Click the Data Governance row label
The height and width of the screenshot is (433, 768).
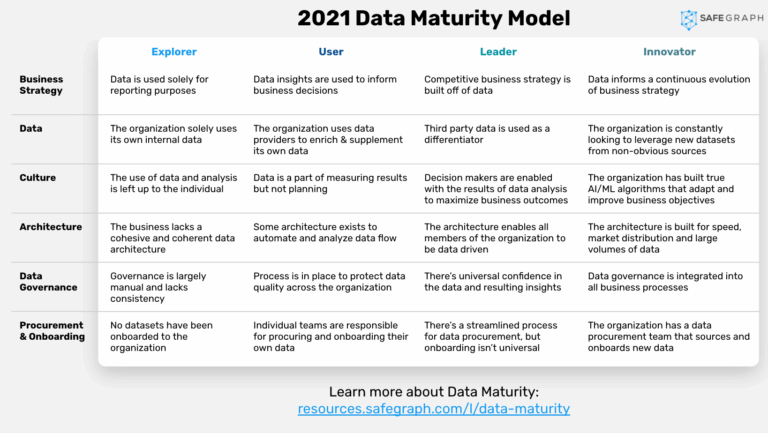click(48, 281)
